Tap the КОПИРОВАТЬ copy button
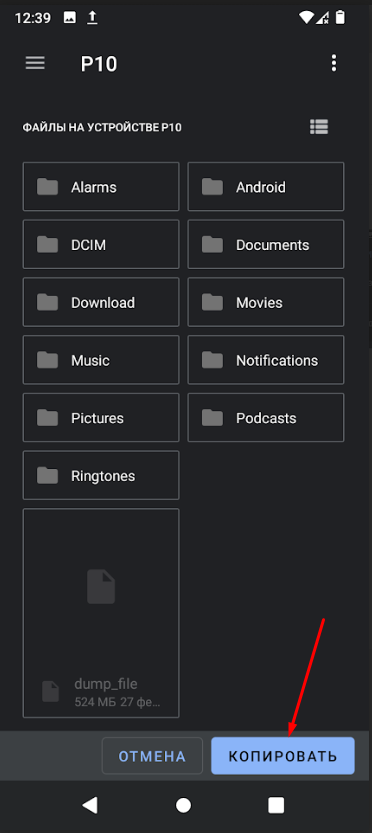This screenshot has width=372, height=833. pos(283,756)
